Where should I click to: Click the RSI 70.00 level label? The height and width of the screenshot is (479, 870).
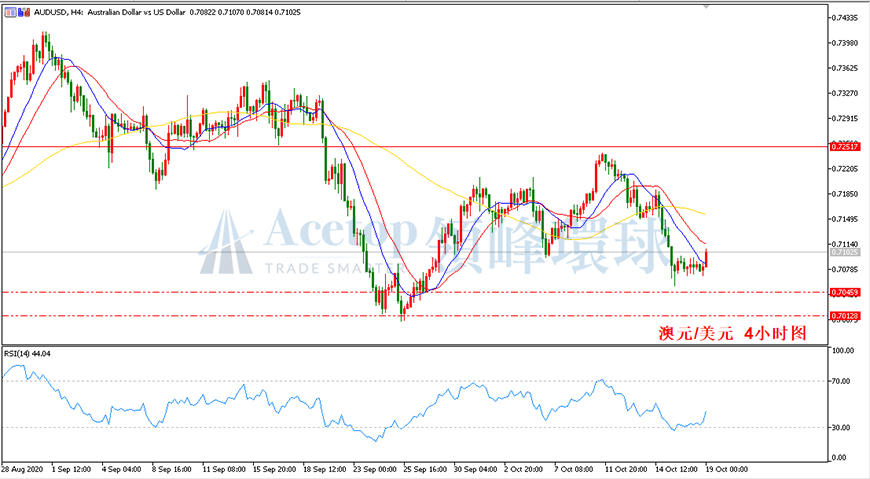(x=841, y=381)
